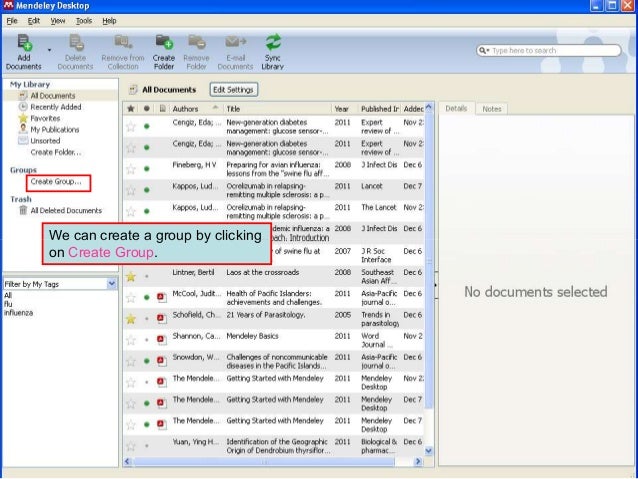Click the Create Folder toolbar icon

[x=164, y=43]
